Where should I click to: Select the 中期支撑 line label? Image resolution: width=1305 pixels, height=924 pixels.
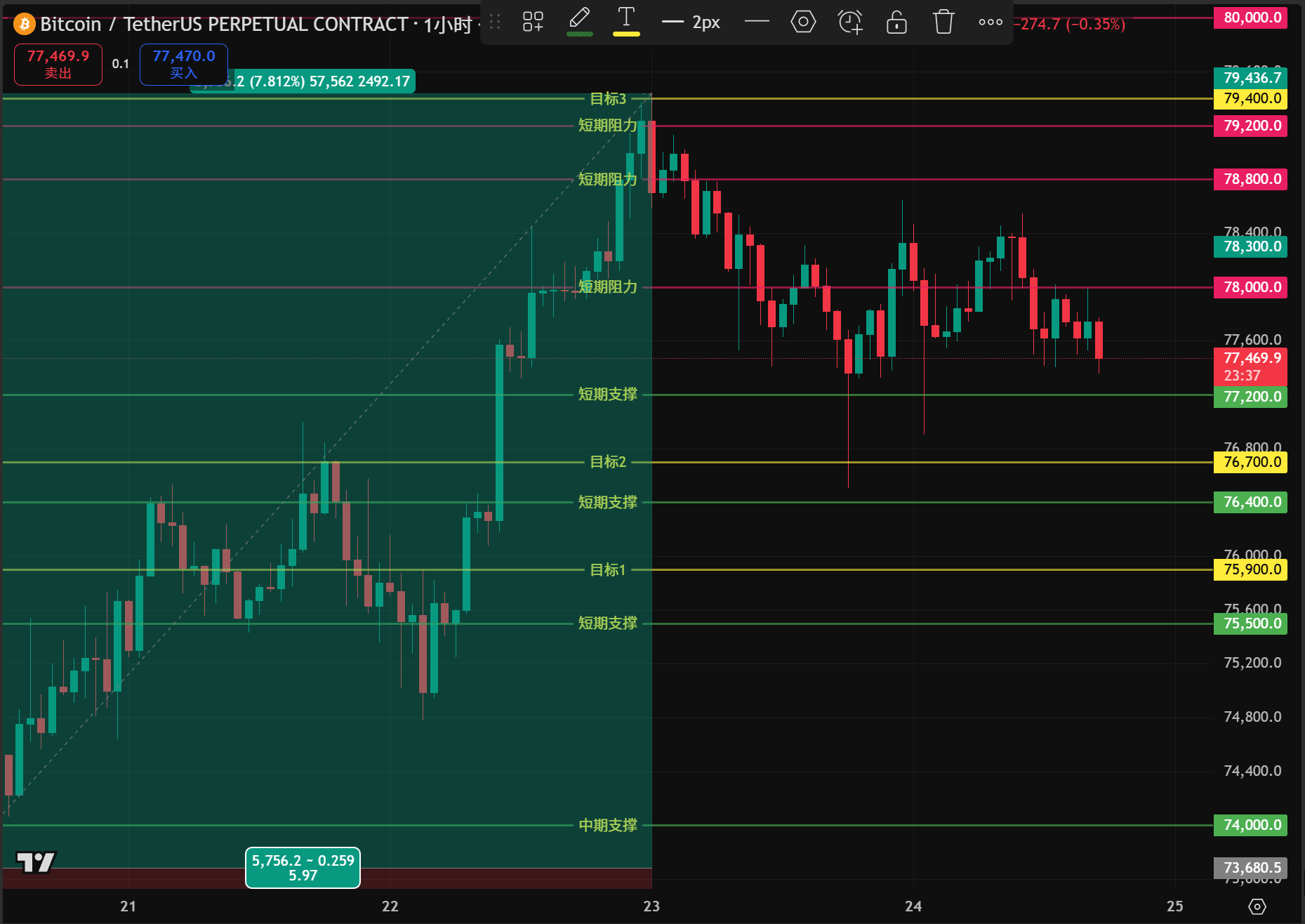[x=608, y=826]
